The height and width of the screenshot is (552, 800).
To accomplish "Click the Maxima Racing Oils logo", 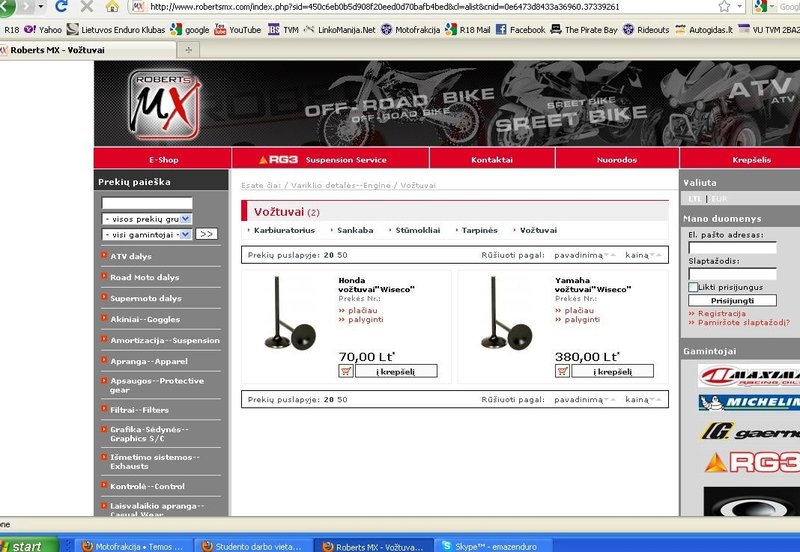I will pos(748,376).
